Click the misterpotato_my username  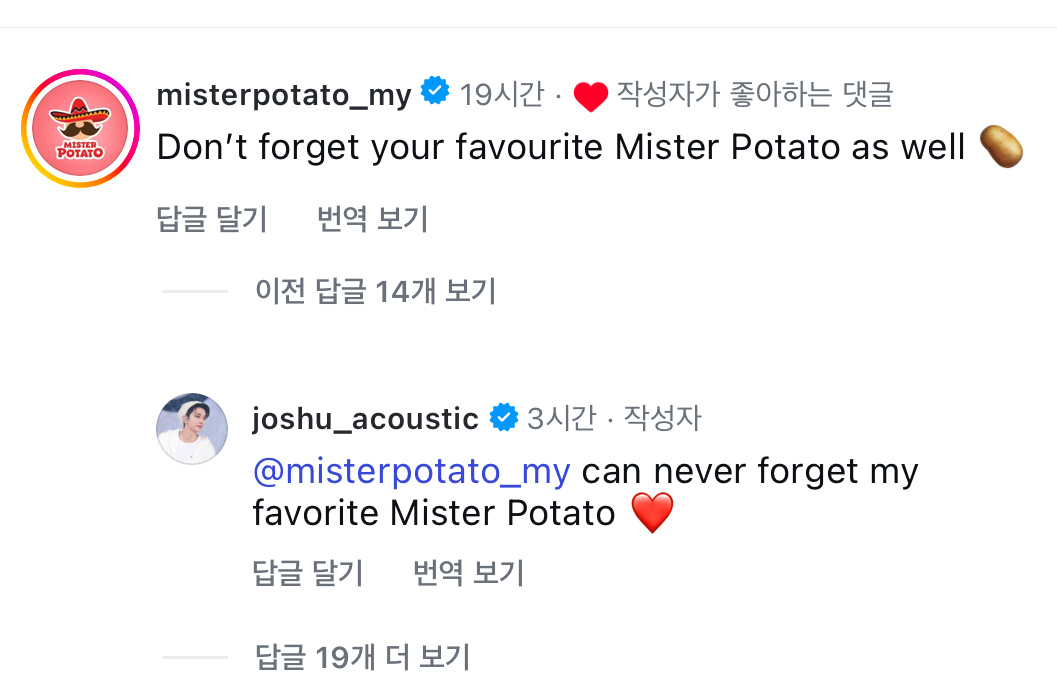point(284,95)
